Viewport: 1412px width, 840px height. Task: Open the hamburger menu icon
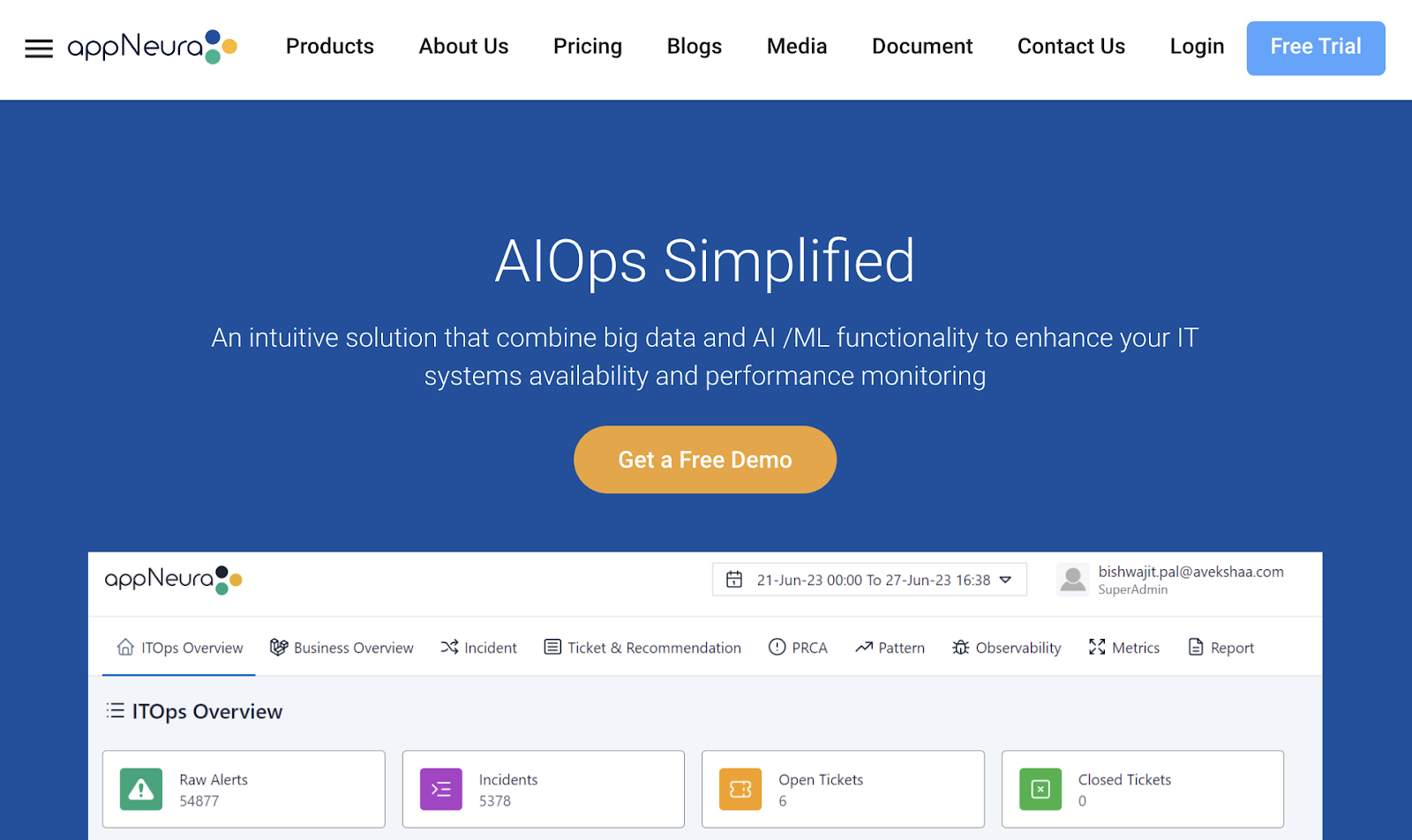(x=39, y=49)
